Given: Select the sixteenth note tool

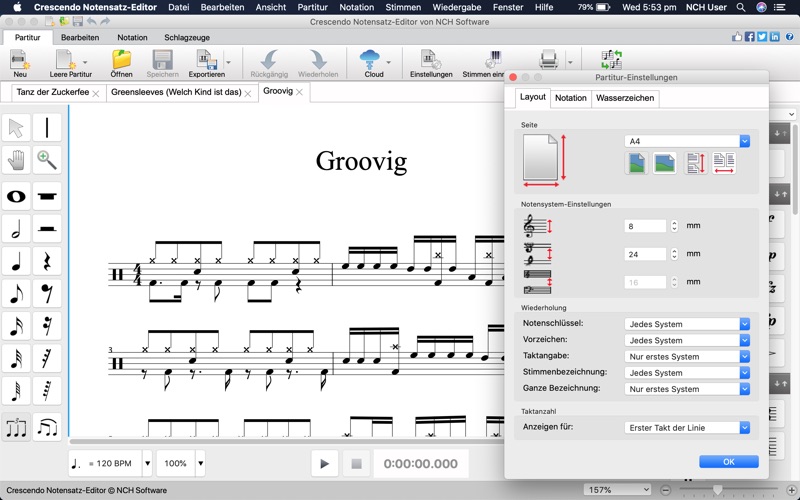Looking at the screenshot, I should click(x=16, y=326).
